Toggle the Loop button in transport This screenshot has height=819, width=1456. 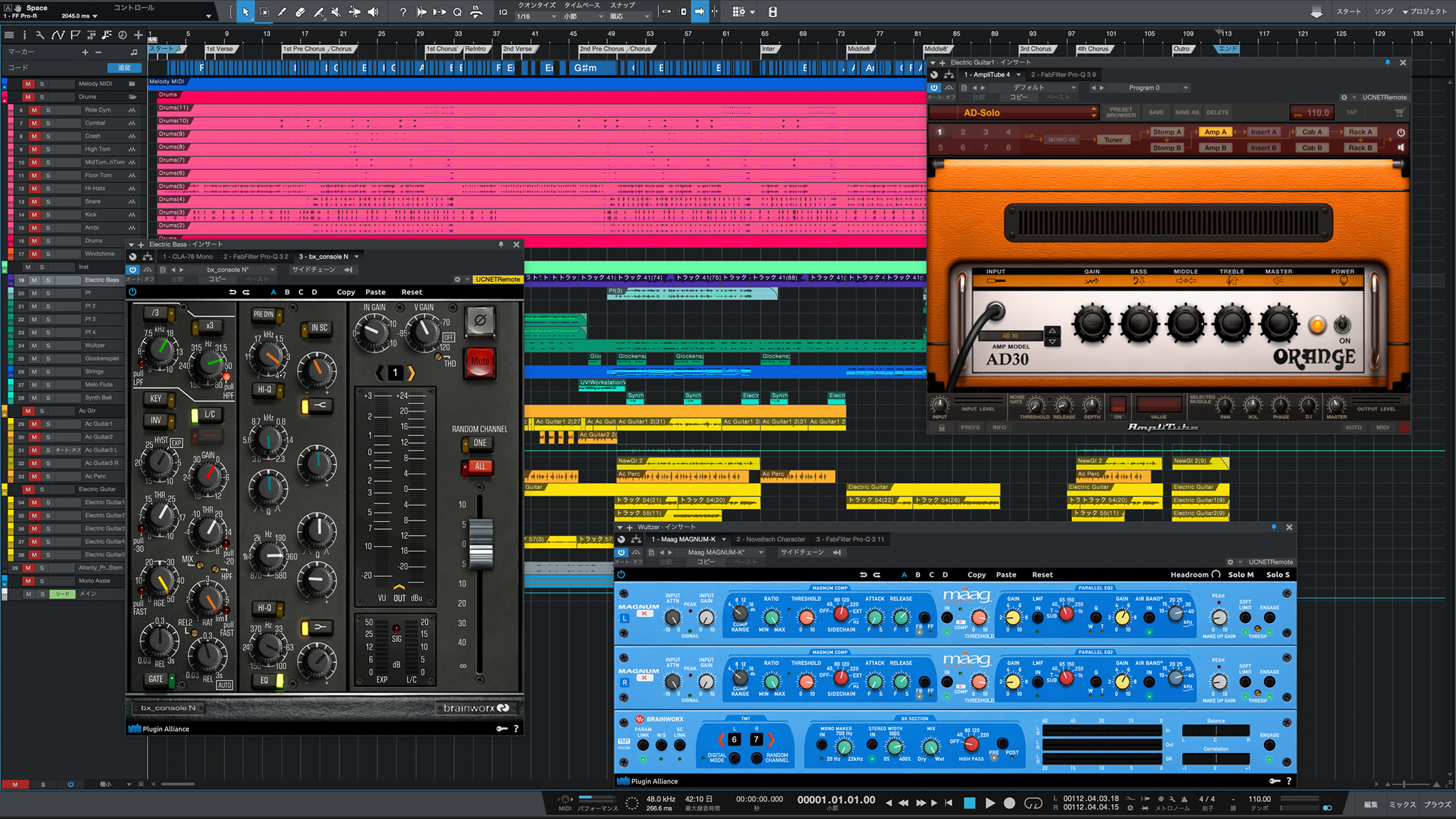coord(1033,803)
